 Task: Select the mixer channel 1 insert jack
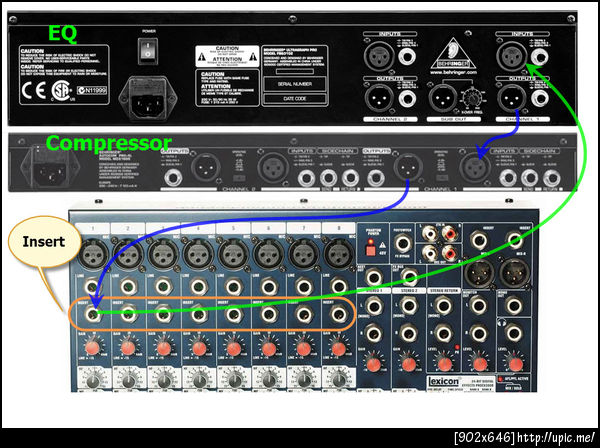[x=92, y=314]
